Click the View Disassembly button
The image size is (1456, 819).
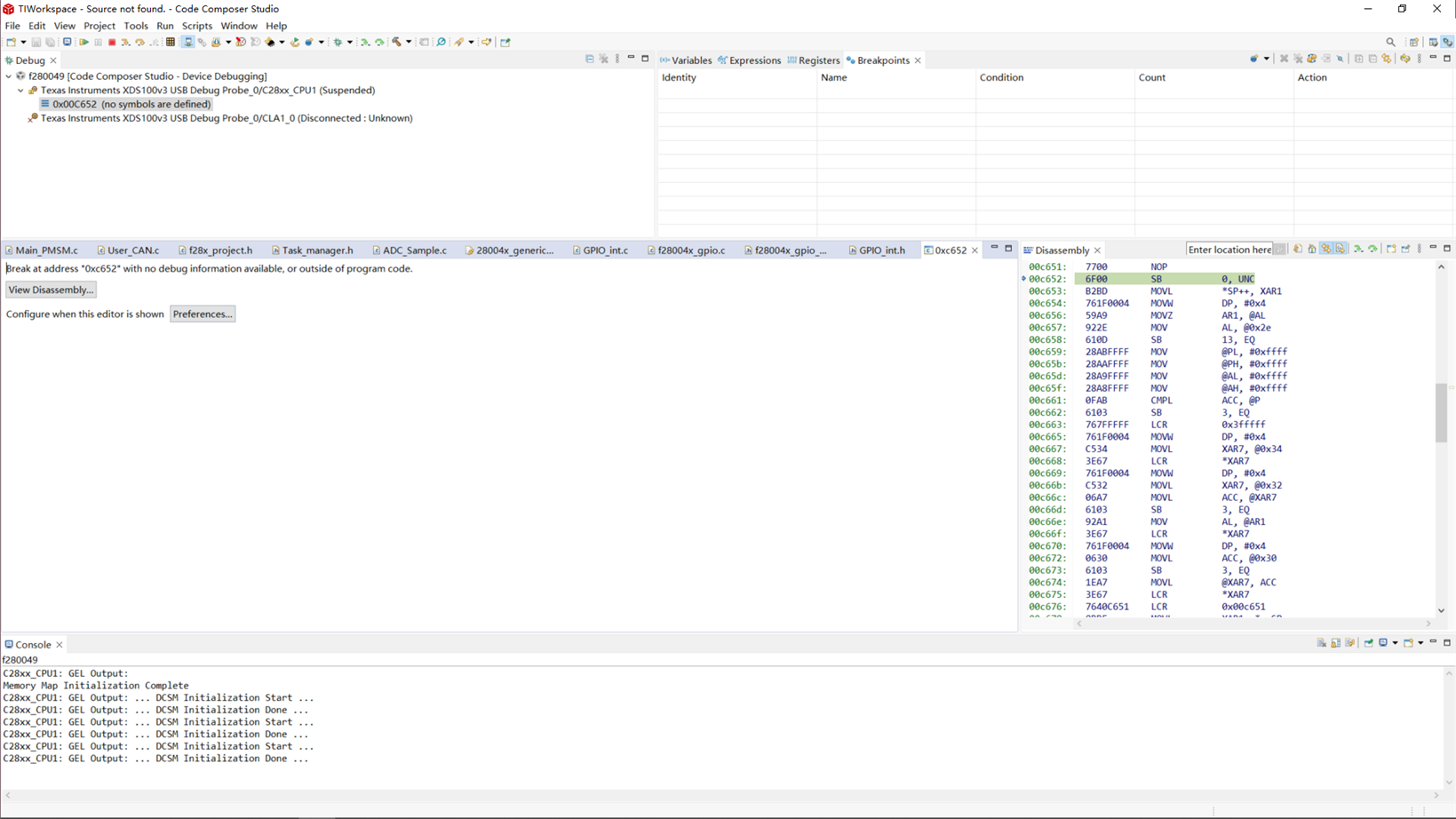pos(51,290)
